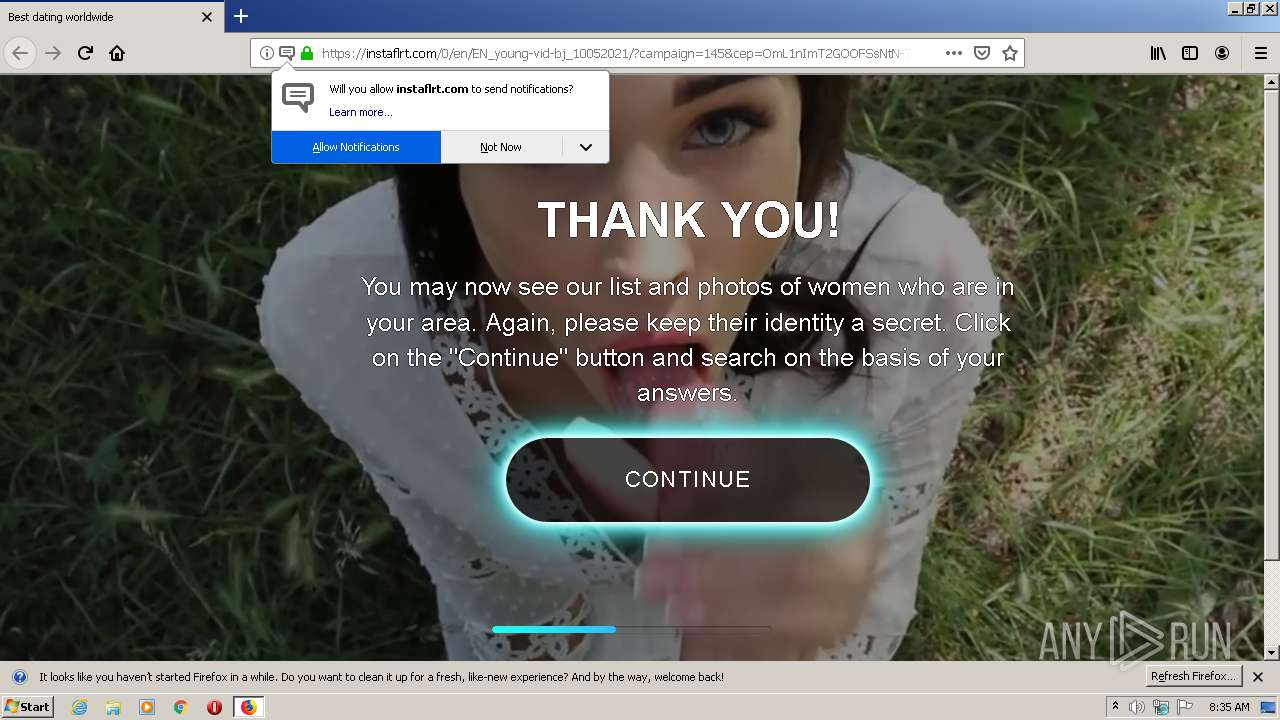Show hidden system tray icons

click(x=1115, y=707)
